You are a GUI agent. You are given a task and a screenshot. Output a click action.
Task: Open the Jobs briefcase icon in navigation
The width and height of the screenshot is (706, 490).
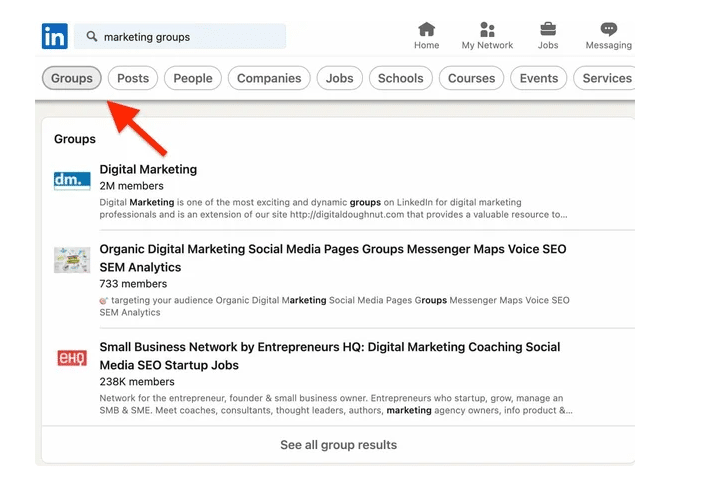[548, 30]
